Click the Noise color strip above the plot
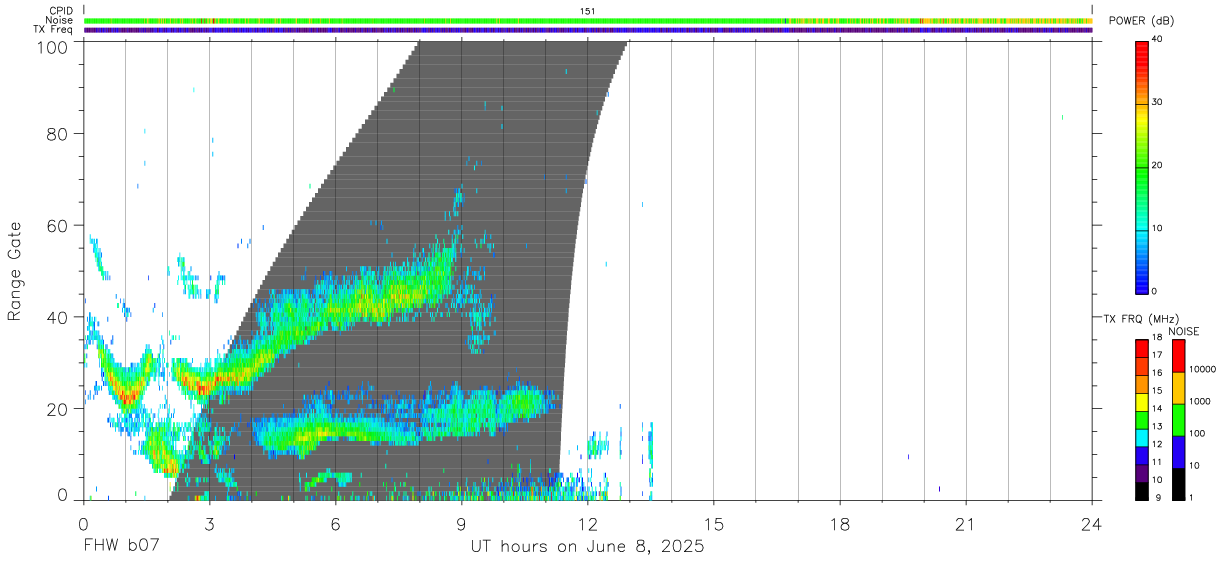Viewport: 1228px width, 567px height. [588, 20]
